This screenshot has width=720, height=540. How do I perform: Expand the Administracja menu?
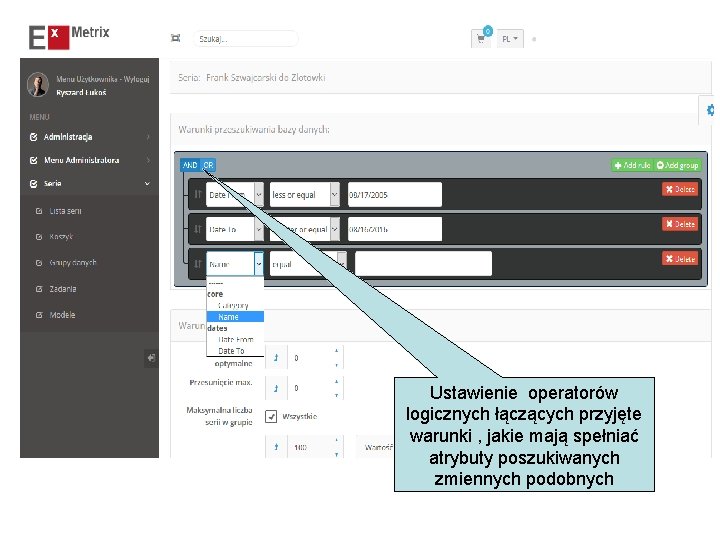point(90,137)
